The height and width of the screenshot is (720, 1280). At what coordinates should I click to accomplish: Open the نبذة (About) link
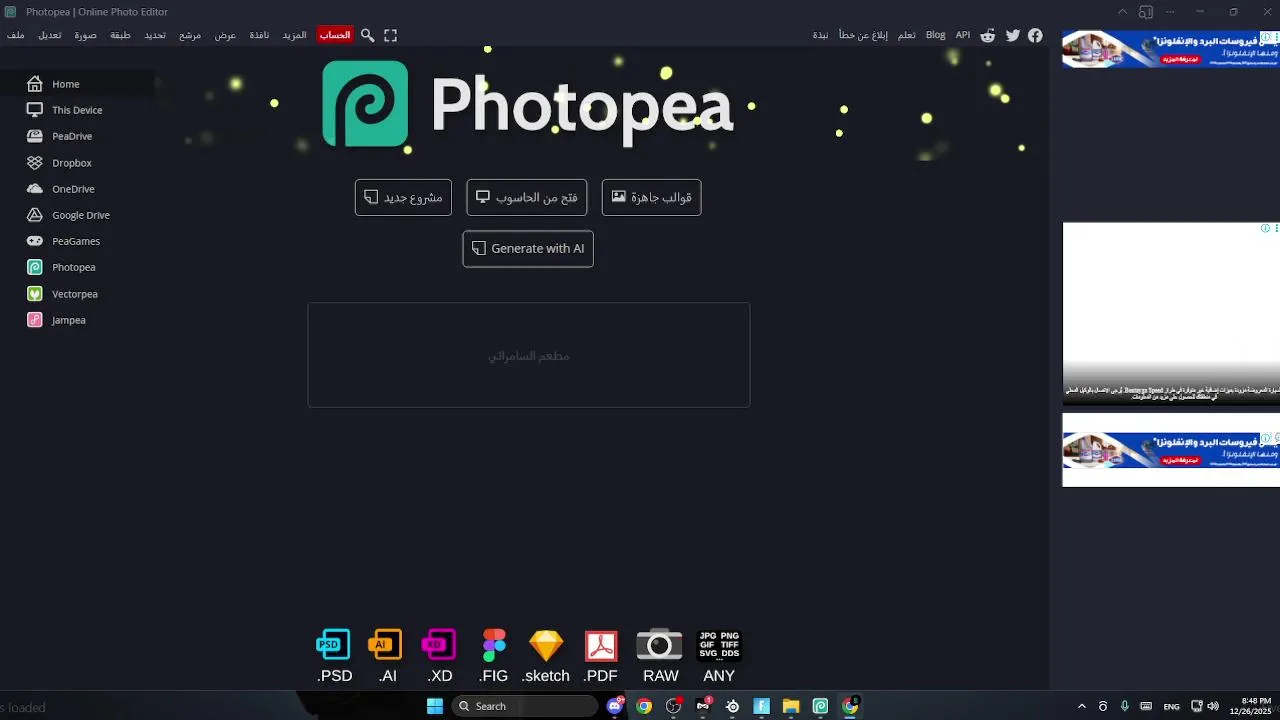pyautogui.click(x=820, y=35)
